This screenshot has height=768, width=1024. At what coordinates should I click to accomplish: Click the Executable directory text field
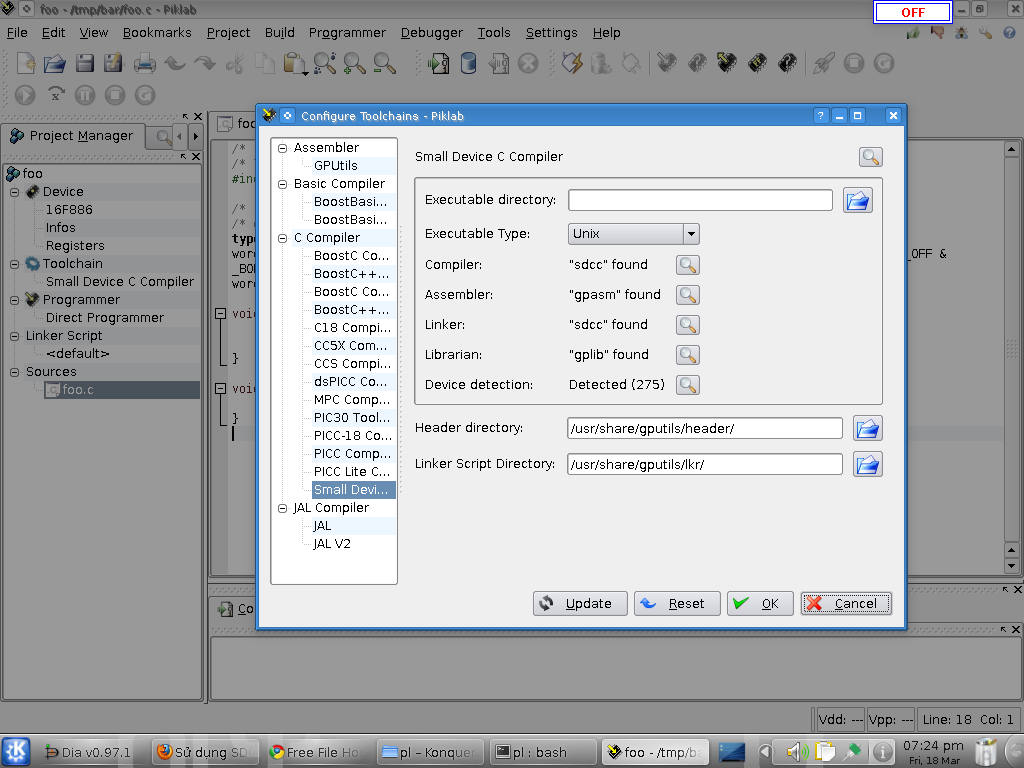coord(700,200)
